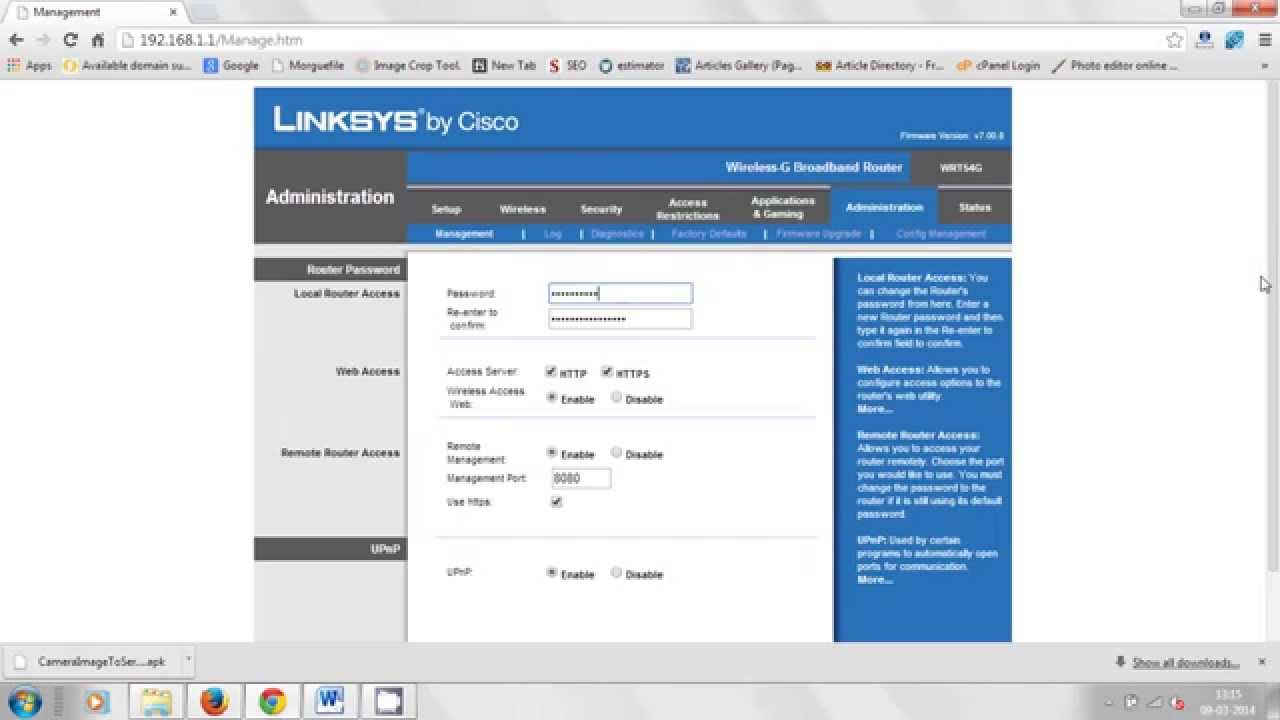The image size is (1280, 720).
Task: Open the Status tab
Action: tap(974, 208)
